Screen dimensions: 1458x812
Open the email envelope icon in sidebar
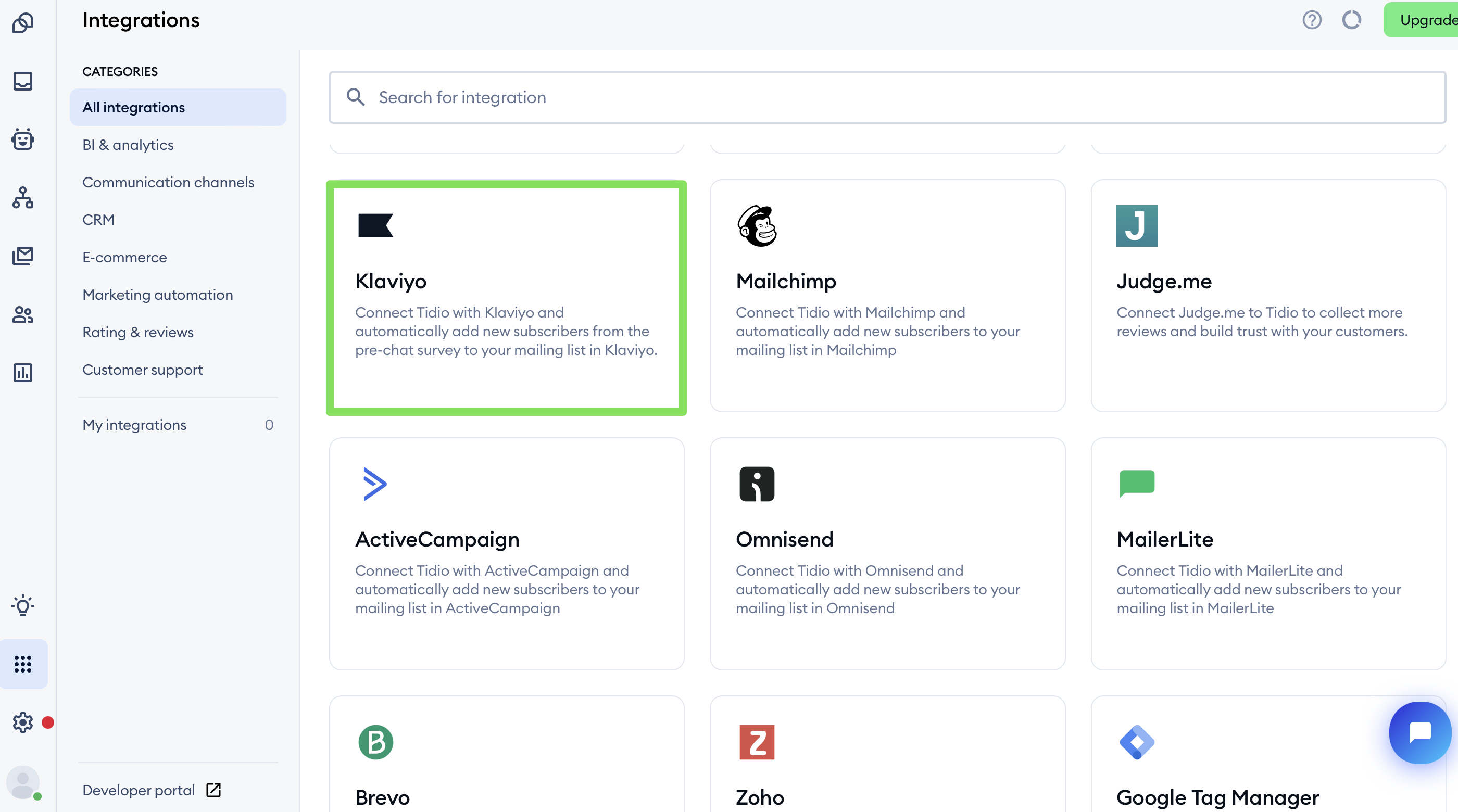pyautogui.click(x=23, y=256)
